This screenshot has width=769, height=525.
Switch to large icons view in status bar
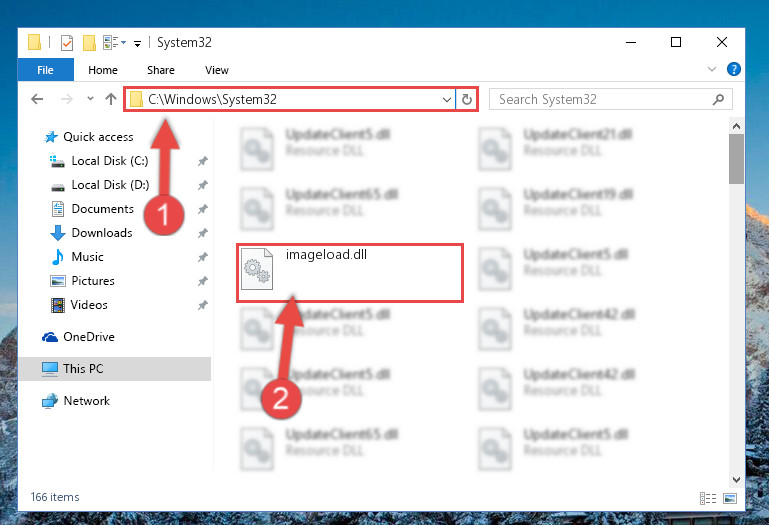coord(730,499)
